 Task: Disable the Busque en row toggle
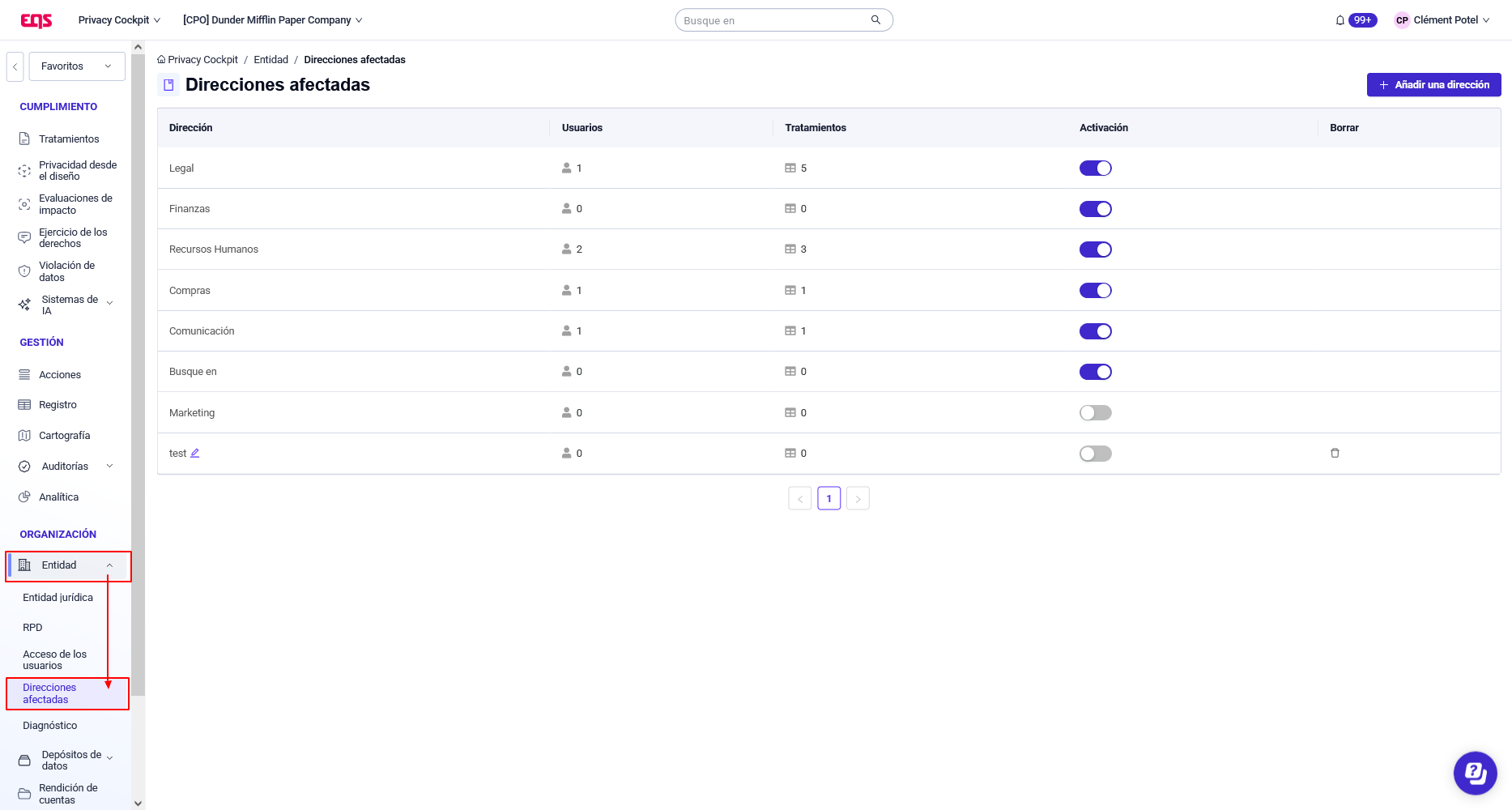pyautogui.click(x=1095, y=372)
